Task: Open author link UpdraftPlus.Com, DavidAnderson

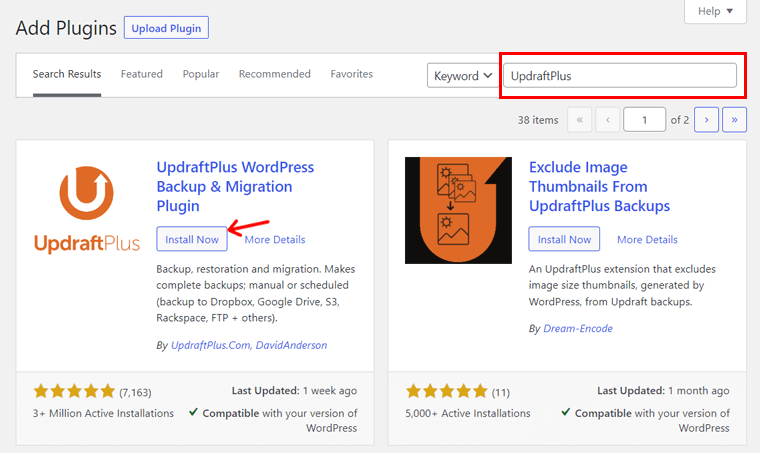Action: (249, 345)
